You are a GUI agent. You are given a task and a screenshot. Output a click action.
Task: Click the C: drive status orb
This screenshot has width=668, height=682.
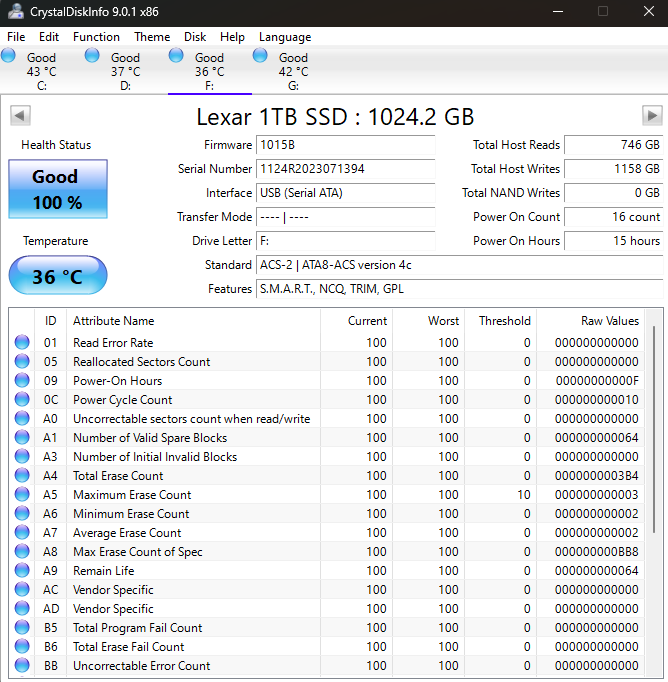click(9, 56)
